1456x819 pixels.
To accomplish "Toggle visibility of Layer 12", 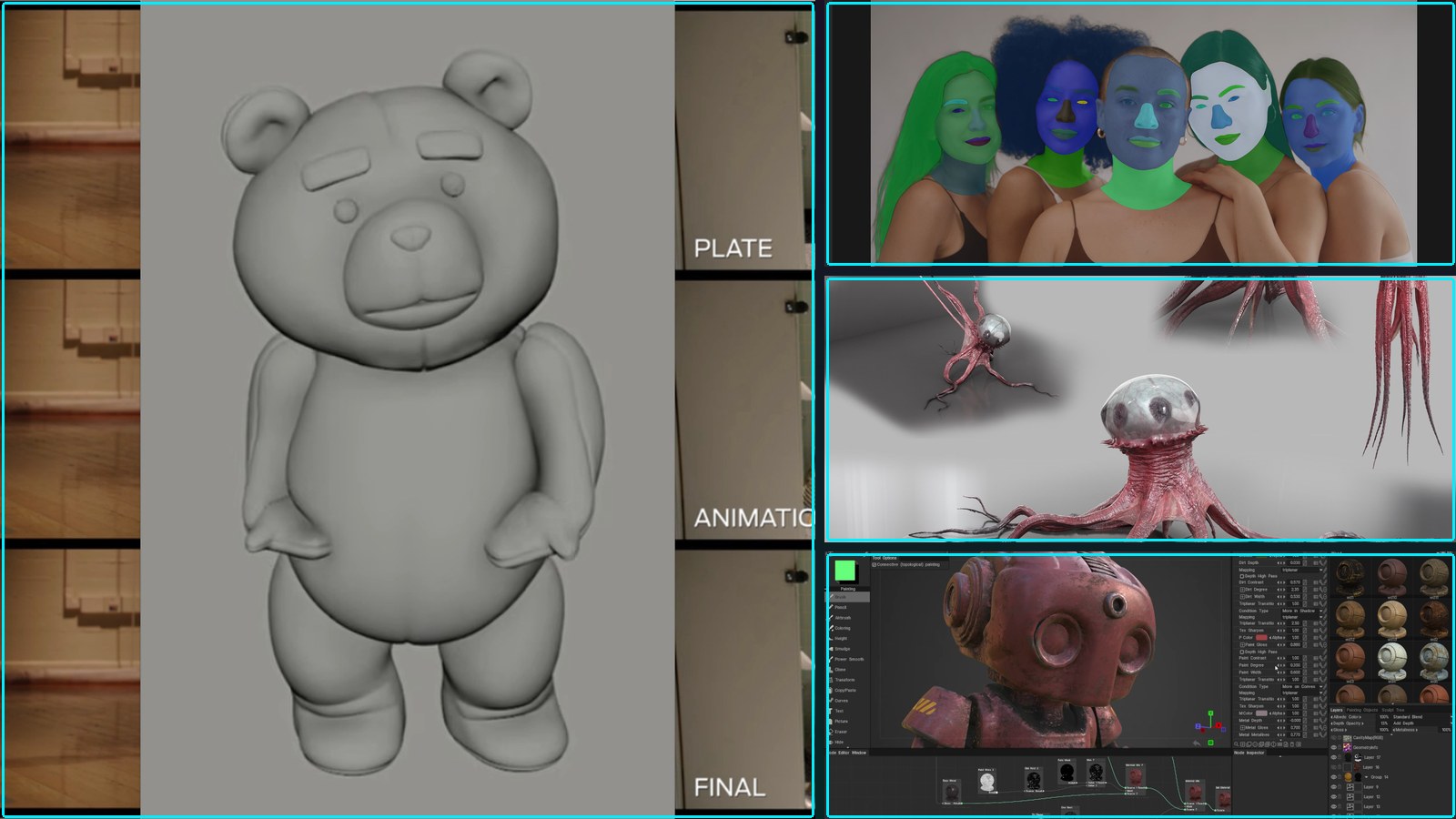I will coord(1333,796).
